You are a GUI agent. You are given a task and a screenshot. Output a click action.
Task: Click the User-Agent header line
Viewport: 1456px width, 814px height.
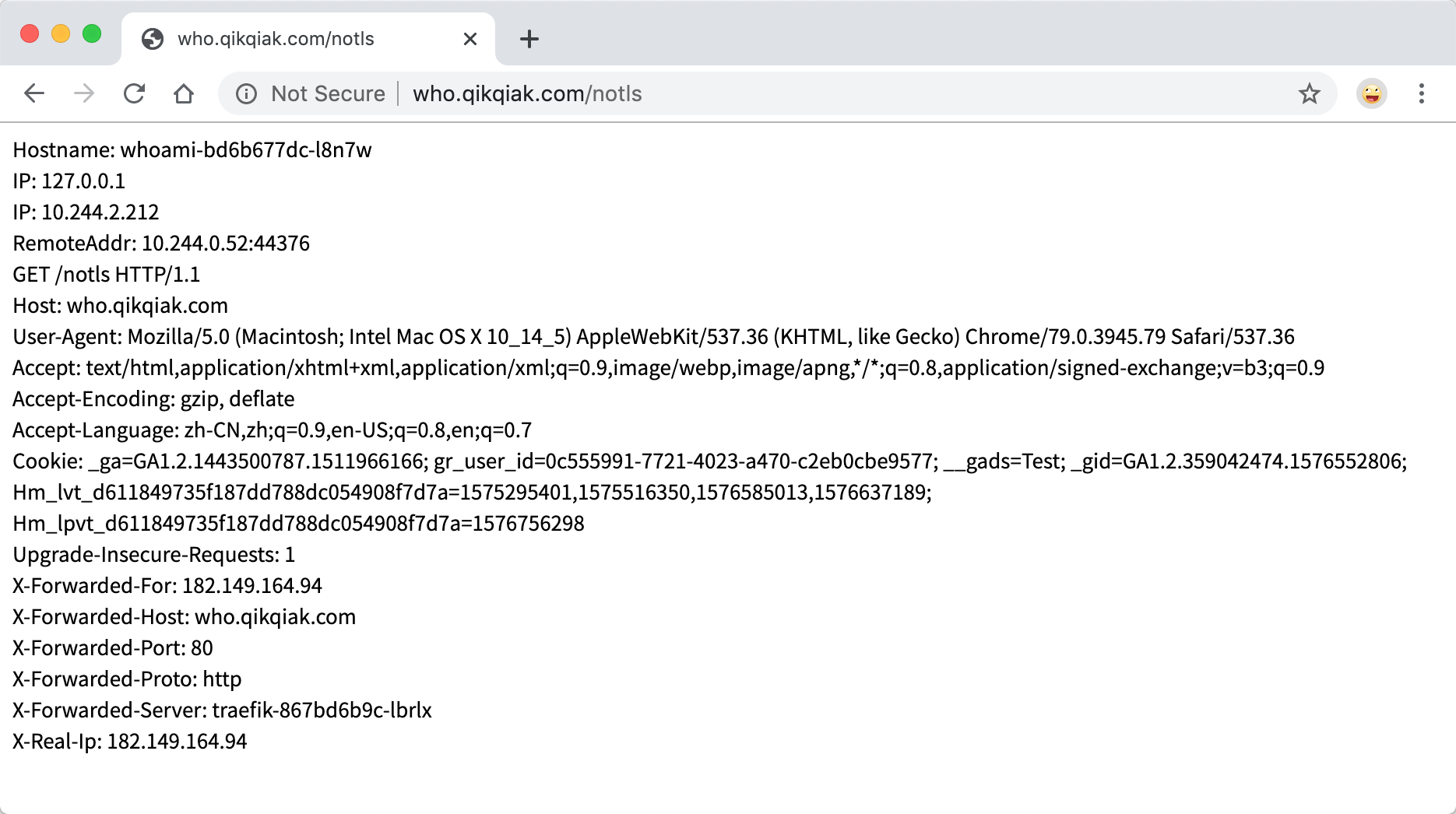(x=653, y=336)
